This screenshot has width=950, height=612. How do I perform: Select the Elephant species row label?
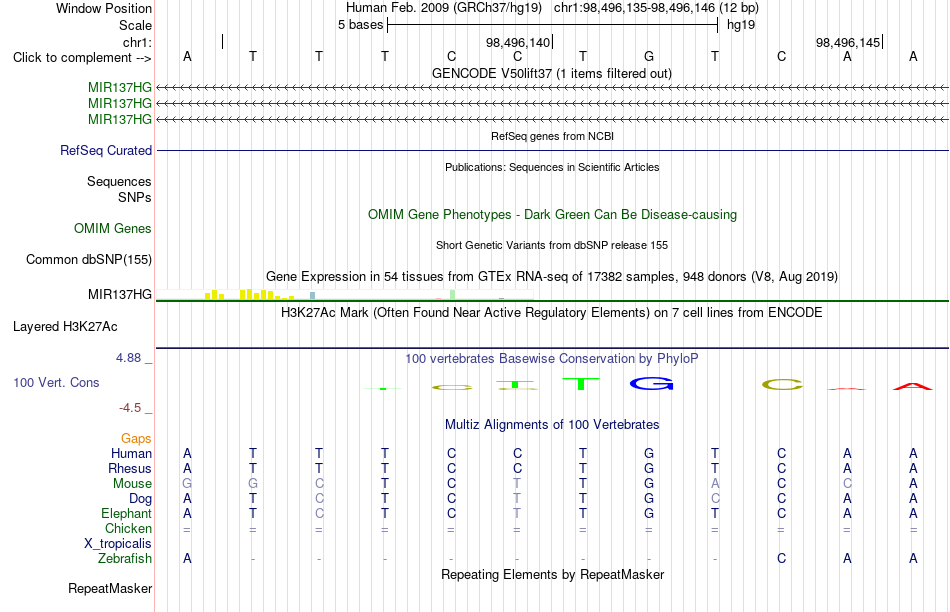pyautogui.click(x=127, y=513)
